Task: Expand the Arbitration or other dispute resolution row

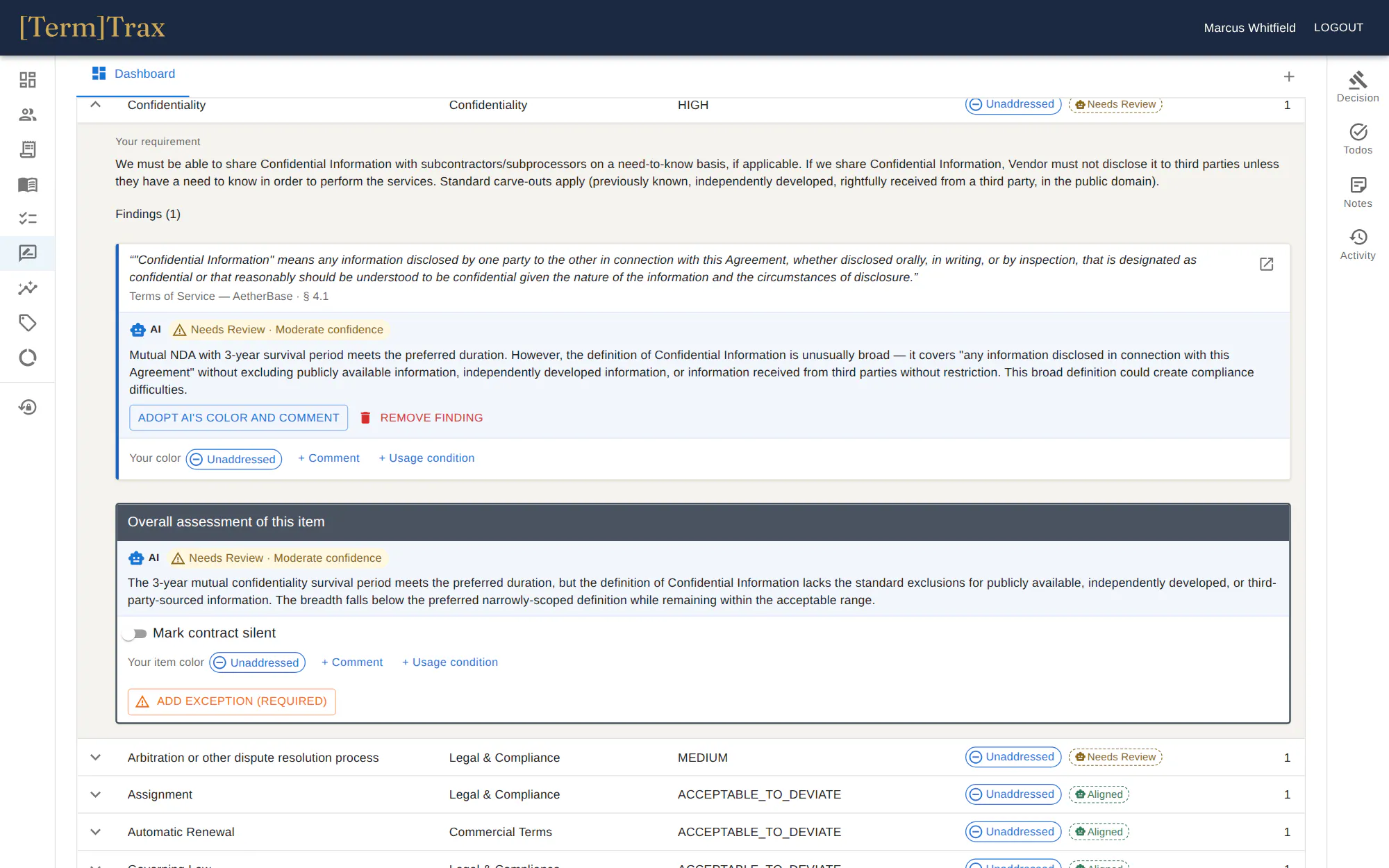Action: 96,758
